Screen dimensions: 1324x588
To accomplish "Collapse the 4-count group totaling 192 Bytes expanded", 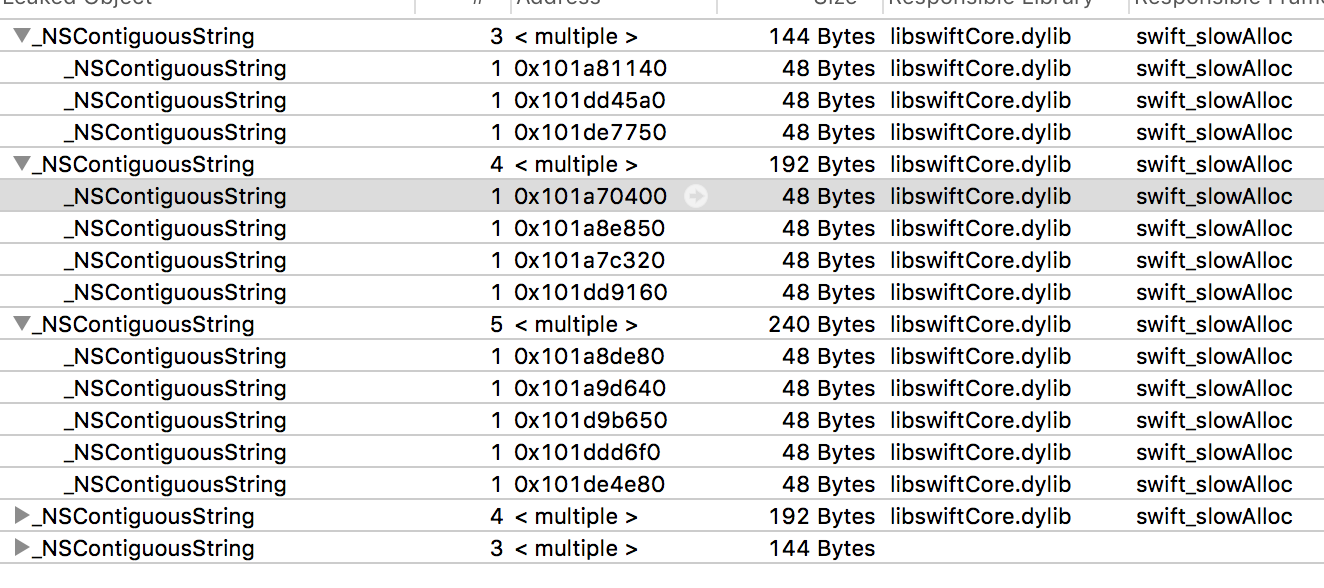I will (x=22, y=165).
